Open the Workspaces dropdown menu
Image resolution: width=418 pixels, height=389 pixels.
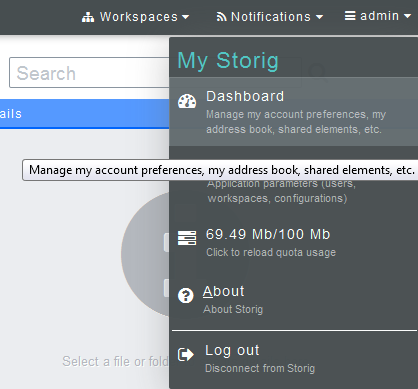pyautogui.click(x=135, y=17)
